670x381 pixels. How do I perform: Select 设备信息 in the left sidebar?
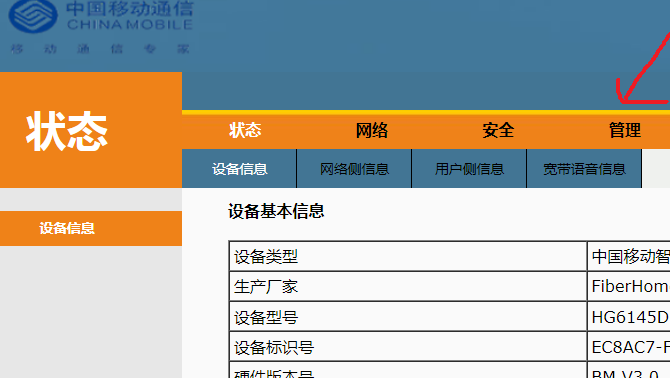tap(91, 228)
